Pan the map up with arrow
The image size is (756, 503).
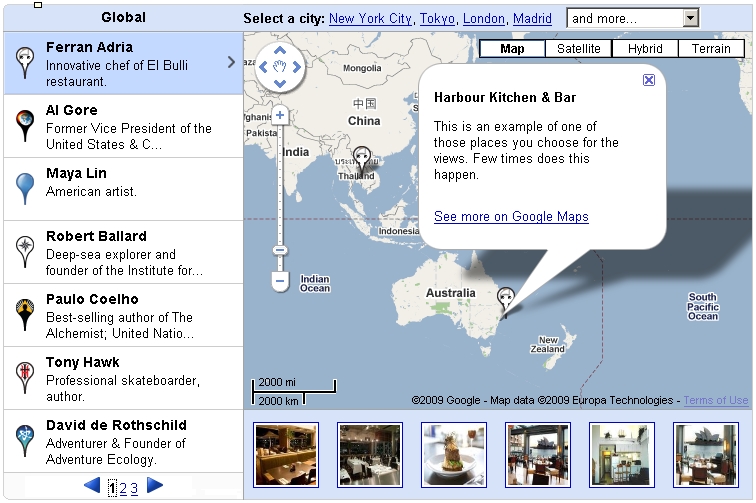(280, 51)
